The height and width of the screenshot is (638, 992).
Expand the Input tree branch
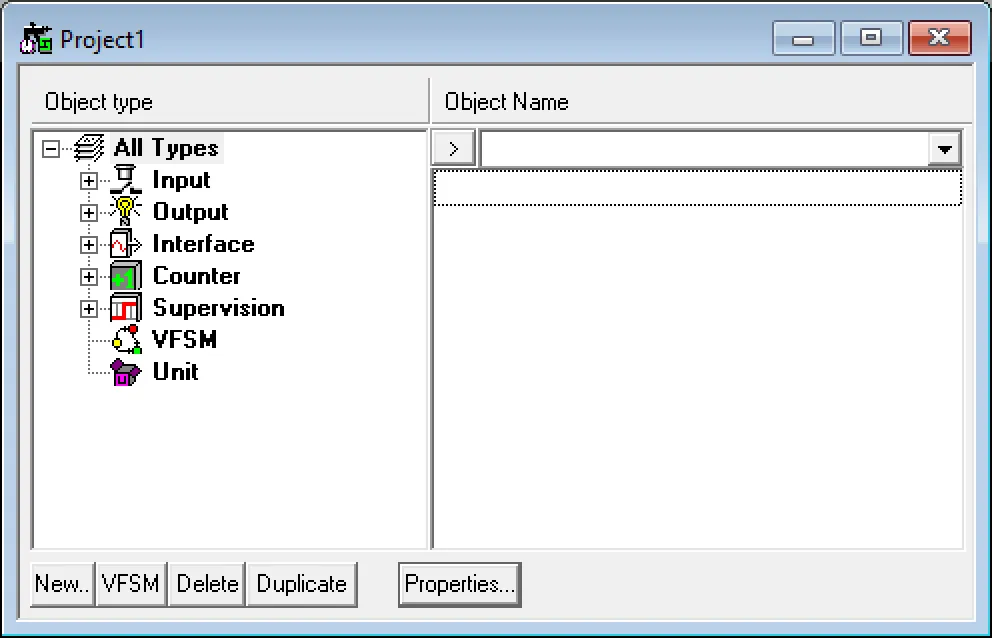point(88,180)
